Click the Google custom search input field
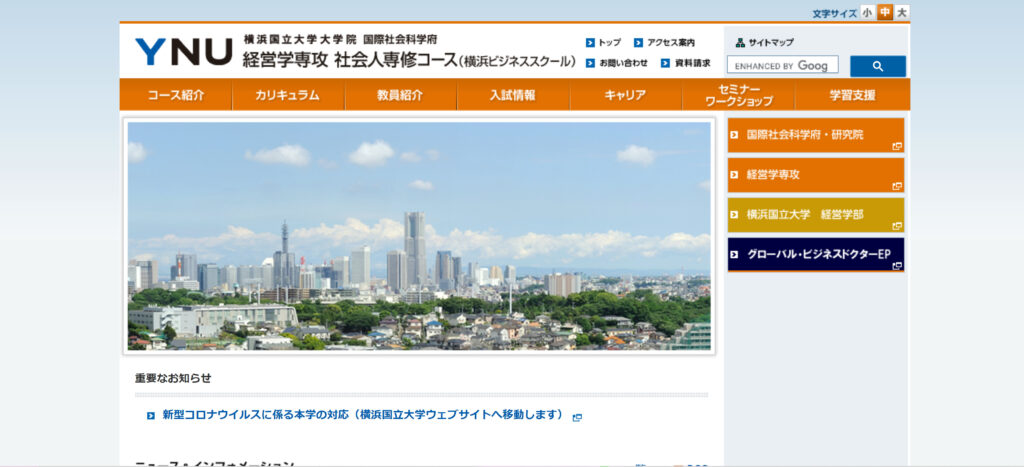Viewport: 1024px width, 467px height. pyautogui.click(x=782, y=66)
